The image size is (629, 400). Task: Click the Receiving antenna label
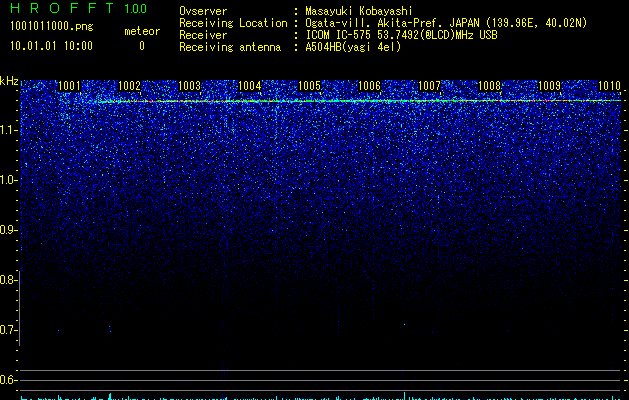pyautogui.click(x=230, y=47)
